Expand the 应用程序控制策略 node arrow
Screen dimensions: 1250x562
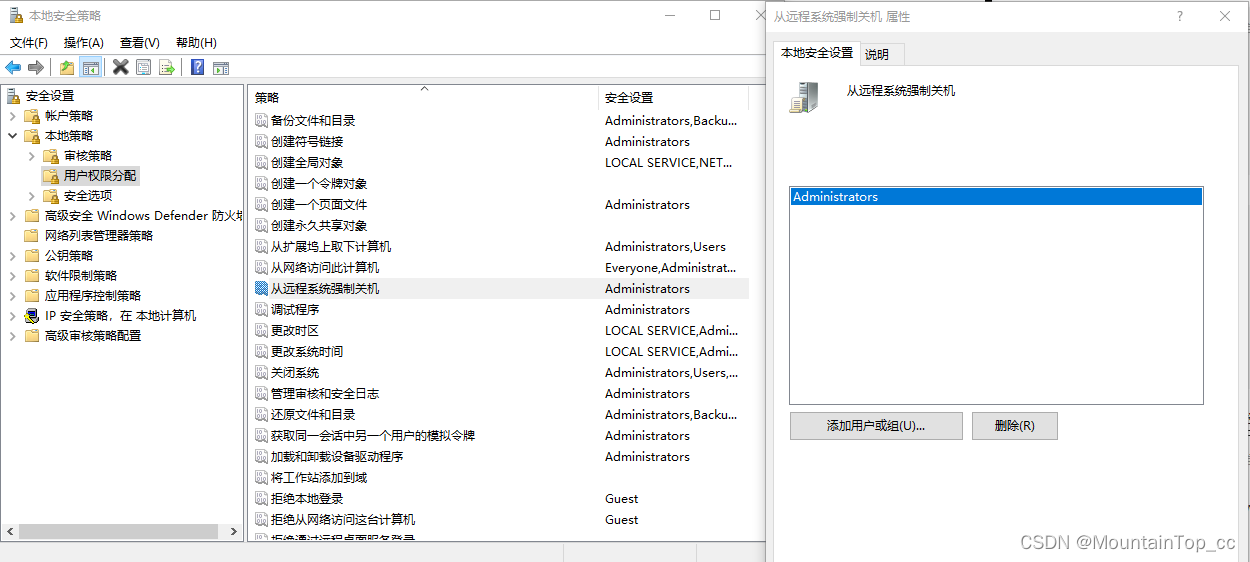[x=13, y=296]
